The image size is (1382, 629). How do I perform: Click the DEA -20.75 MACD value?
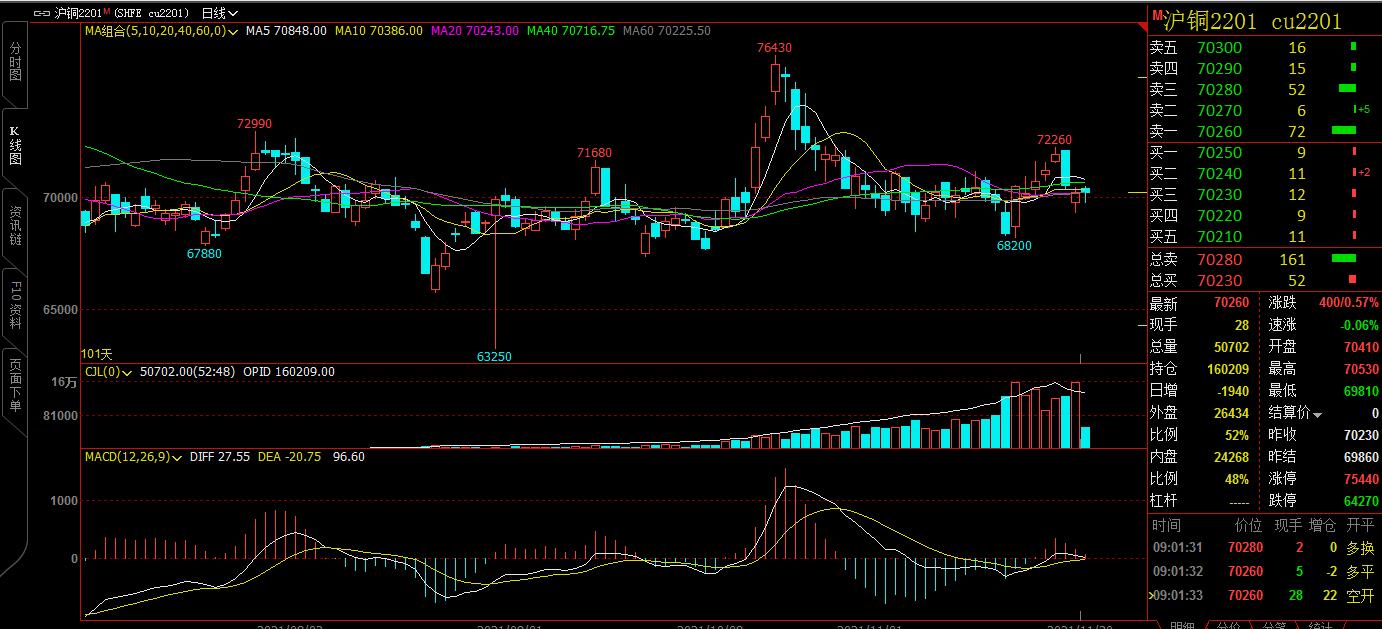290,457
